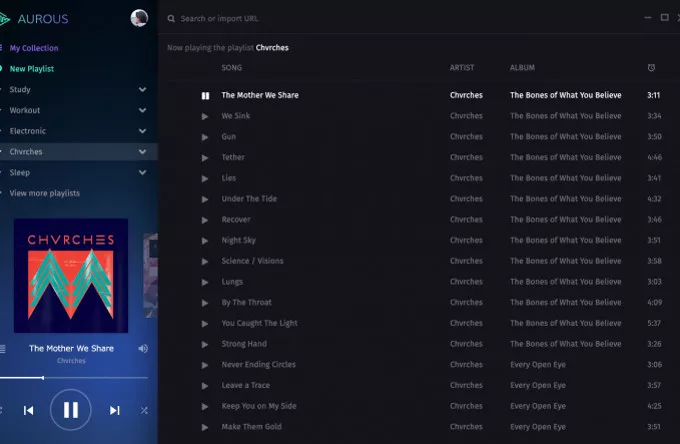Select the Electronic playlist in the sidebar
Viewport: 680px width, 444px height.
(x=28, y=131)
